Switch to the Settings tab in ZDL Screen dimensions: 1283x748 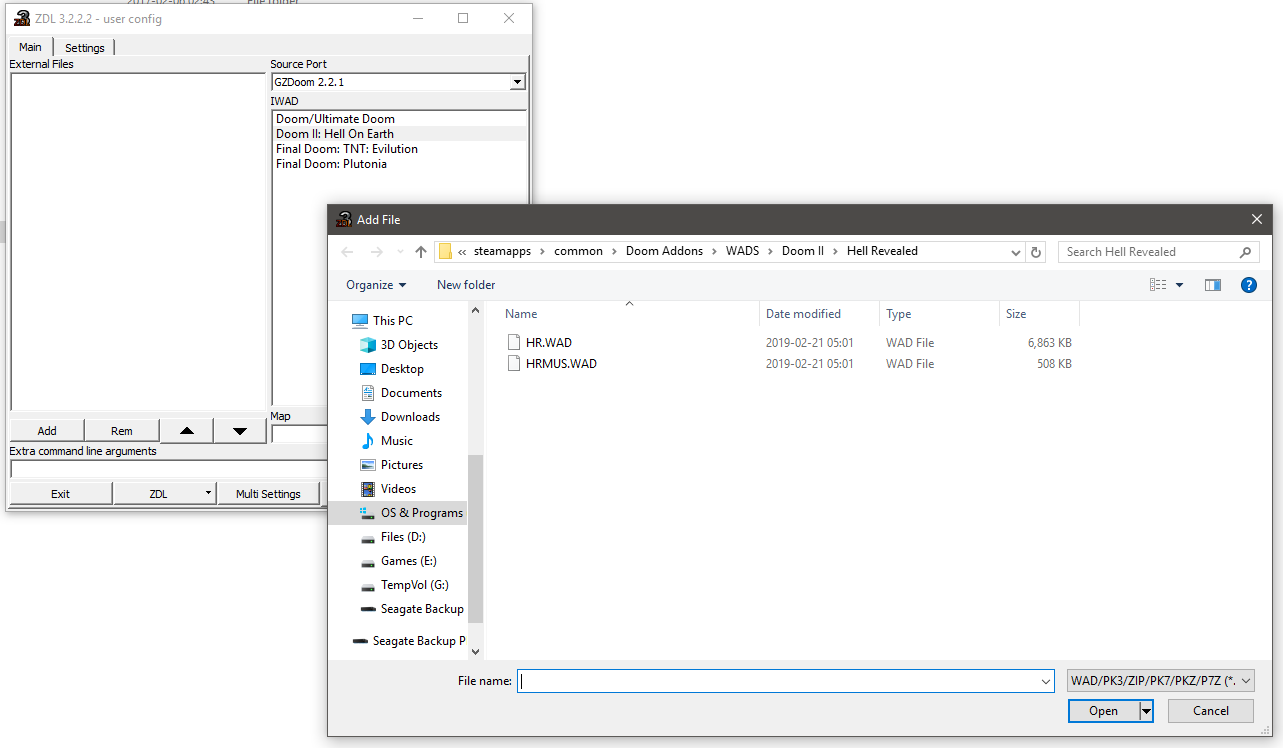point(85,48)
